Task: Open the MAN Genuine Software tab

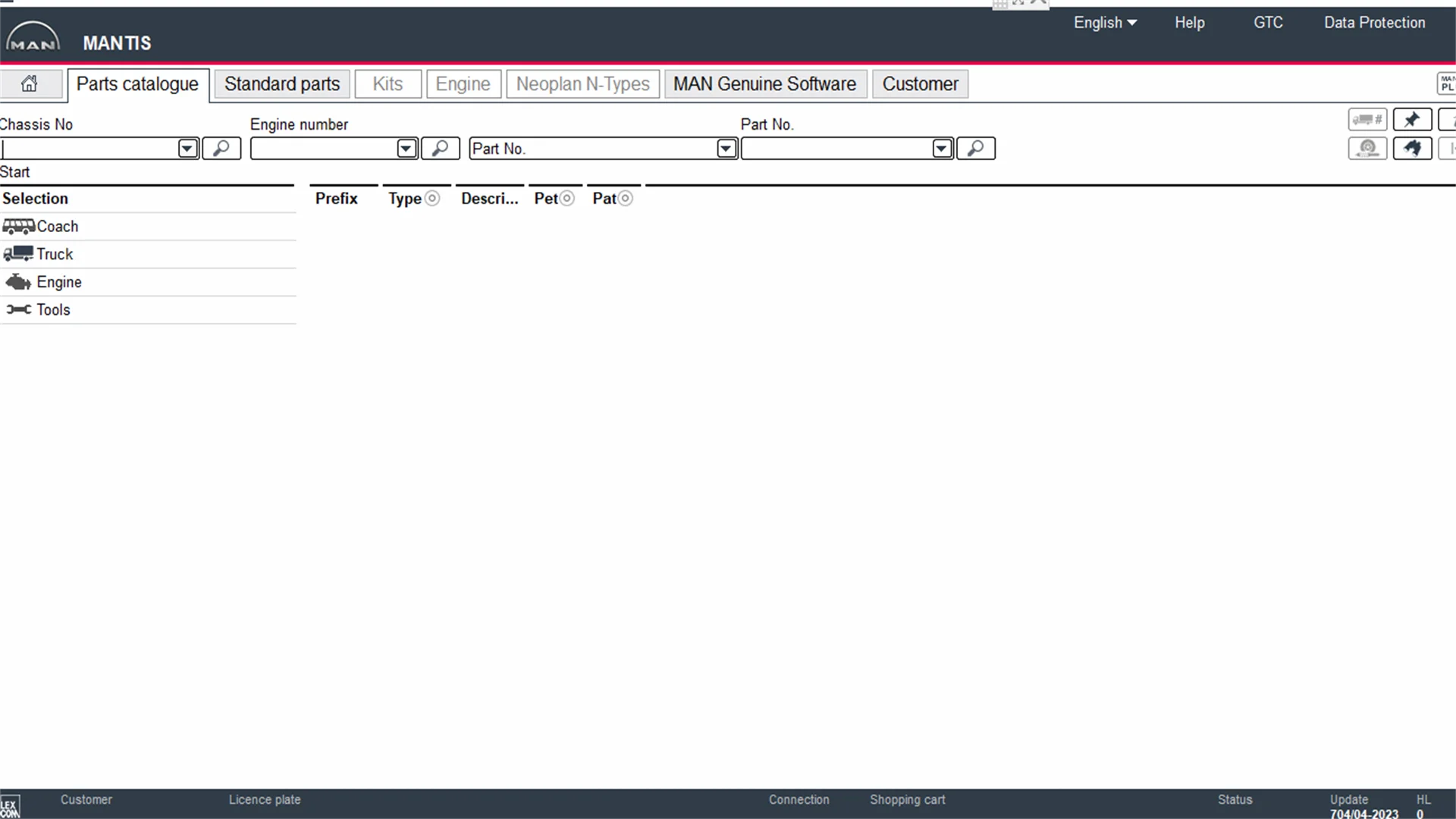Action: 764,84
